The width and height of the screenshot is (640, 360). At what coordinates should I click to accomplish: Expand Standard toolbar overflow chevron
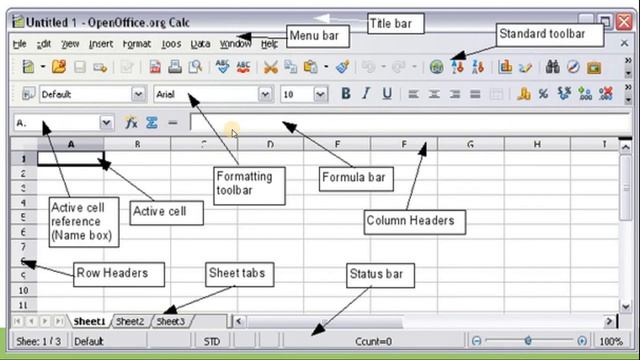628,60
